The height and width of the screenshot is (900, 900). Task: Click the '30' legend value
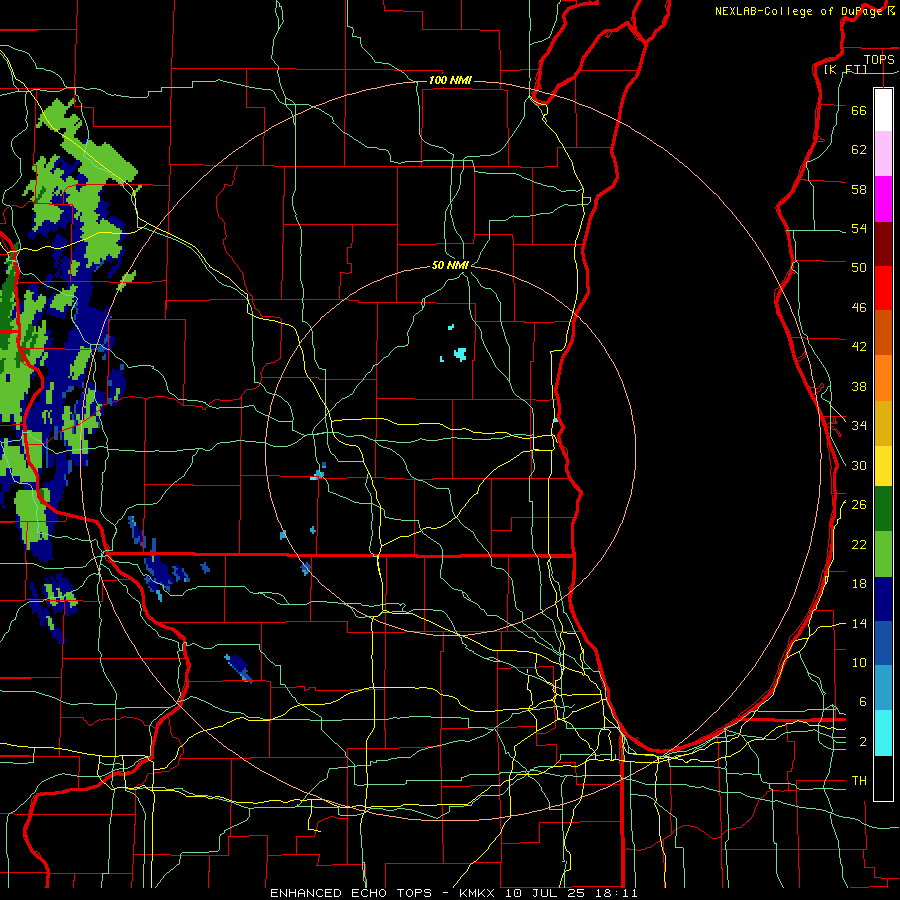pos(859,465)
